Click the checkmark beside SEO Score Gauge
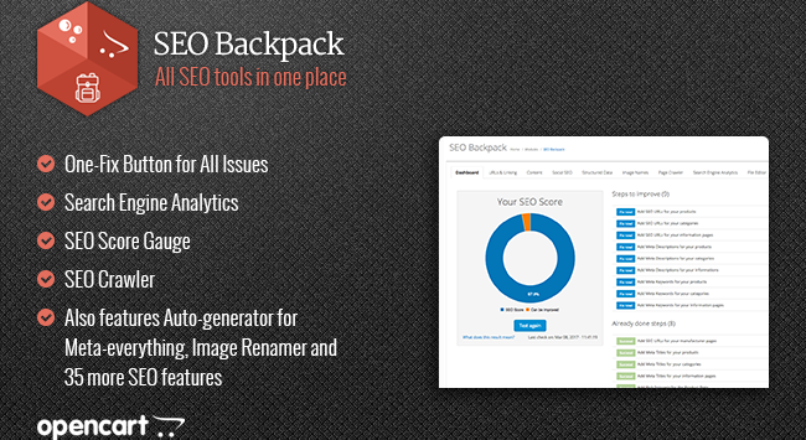The height and width of the screenshot is (440, 806). point(46,241)
